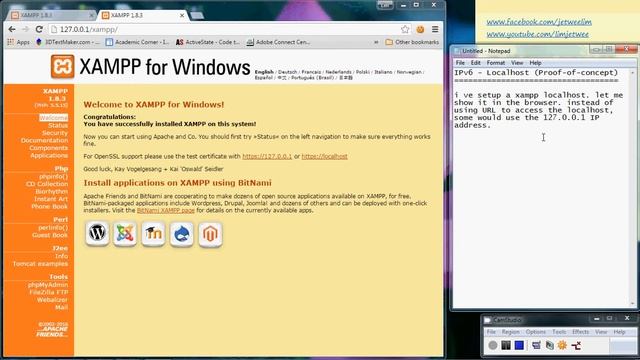The height and width of the screenshot is (360, 640).
Task: Open phpMyAdmin in the Tools section
Action: pyautogui.click(x=48, y=284)
